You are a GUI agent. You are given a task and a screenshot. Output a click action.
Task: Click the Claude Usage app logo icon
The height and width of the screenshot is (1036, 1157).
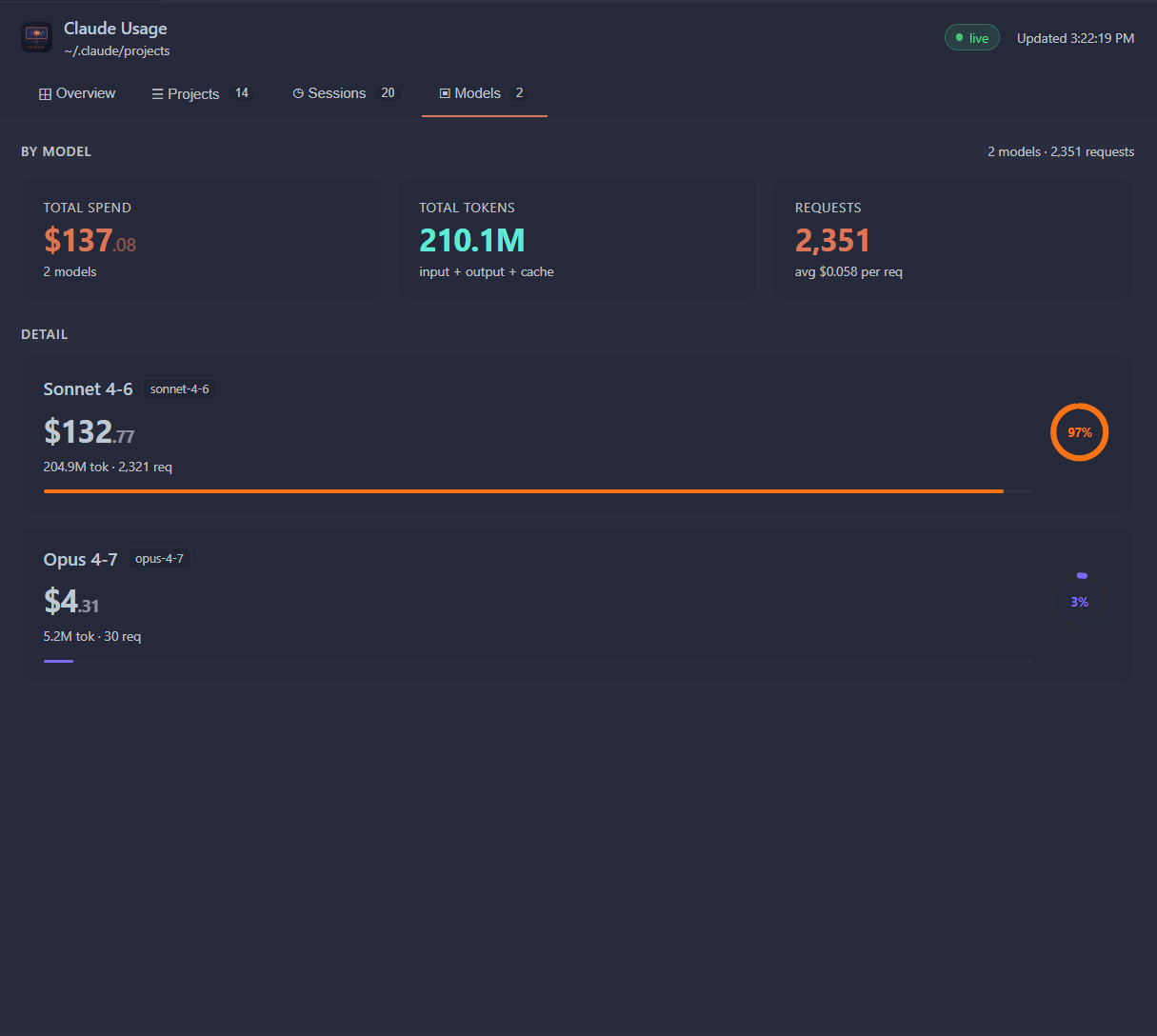(x=36, y=37)
